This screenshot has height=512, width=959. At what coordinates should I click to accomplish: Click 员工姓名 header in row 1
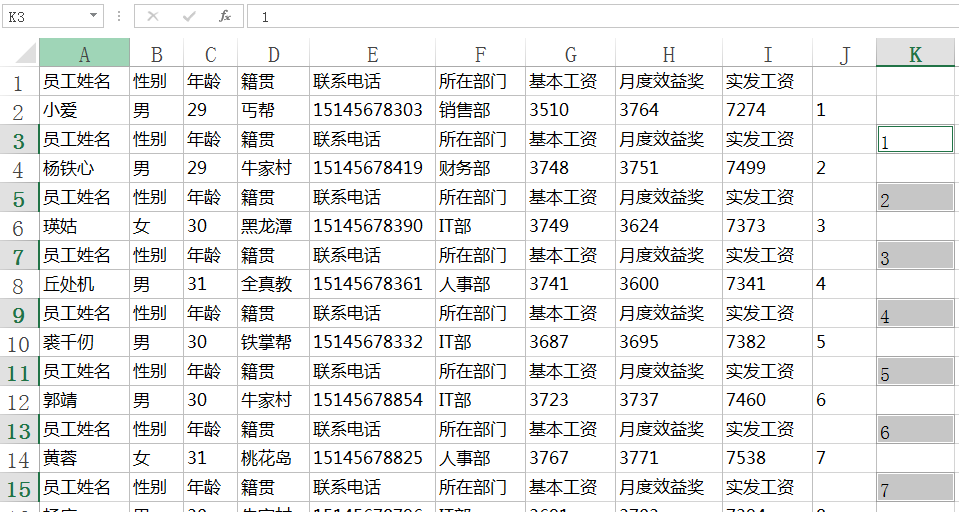(84, 81)
